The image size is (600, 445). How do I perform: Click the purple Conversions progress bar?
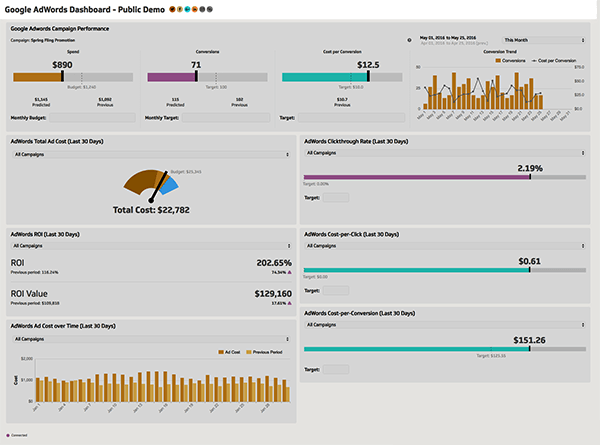172,77
